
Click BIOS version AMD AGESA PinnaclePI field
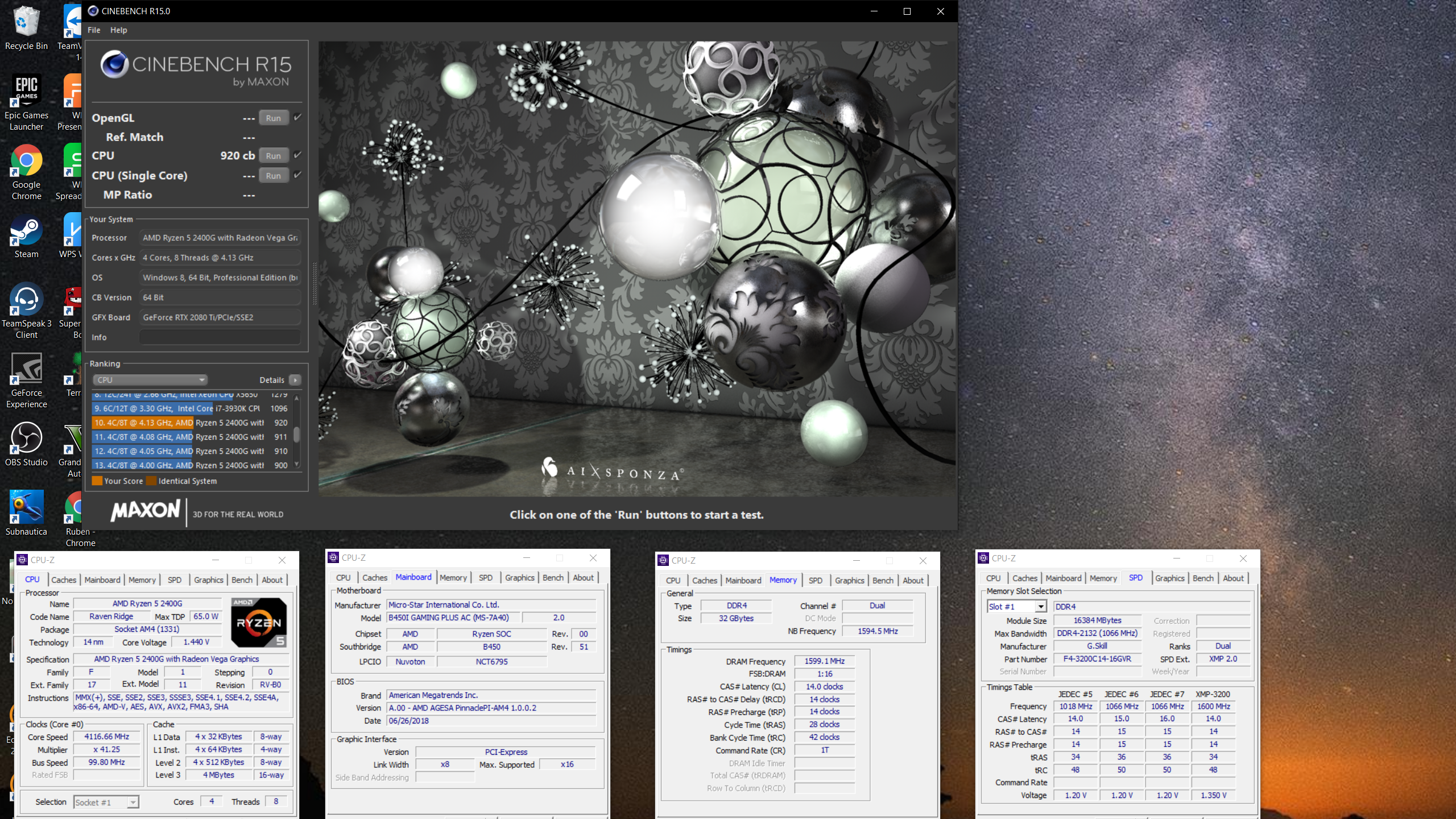491,708
